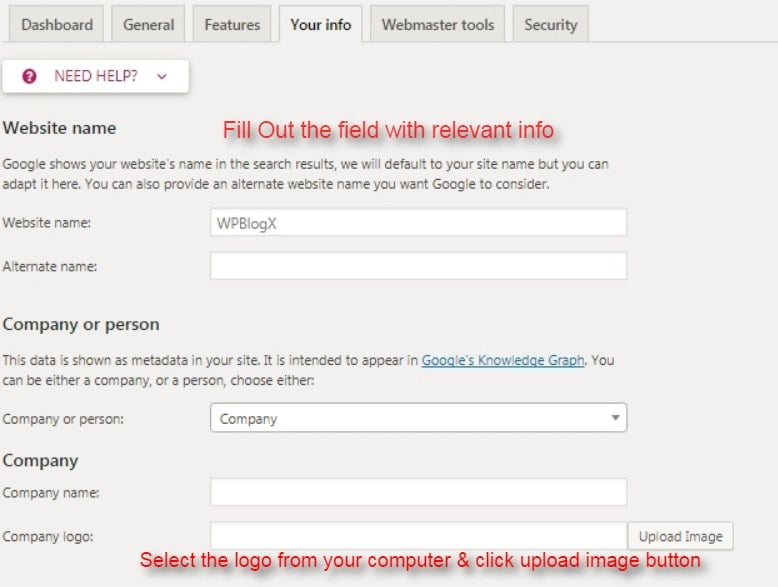Open the Webmaster tools tab
This screenshot has width=778, height=587.
(x=438, y=24)
